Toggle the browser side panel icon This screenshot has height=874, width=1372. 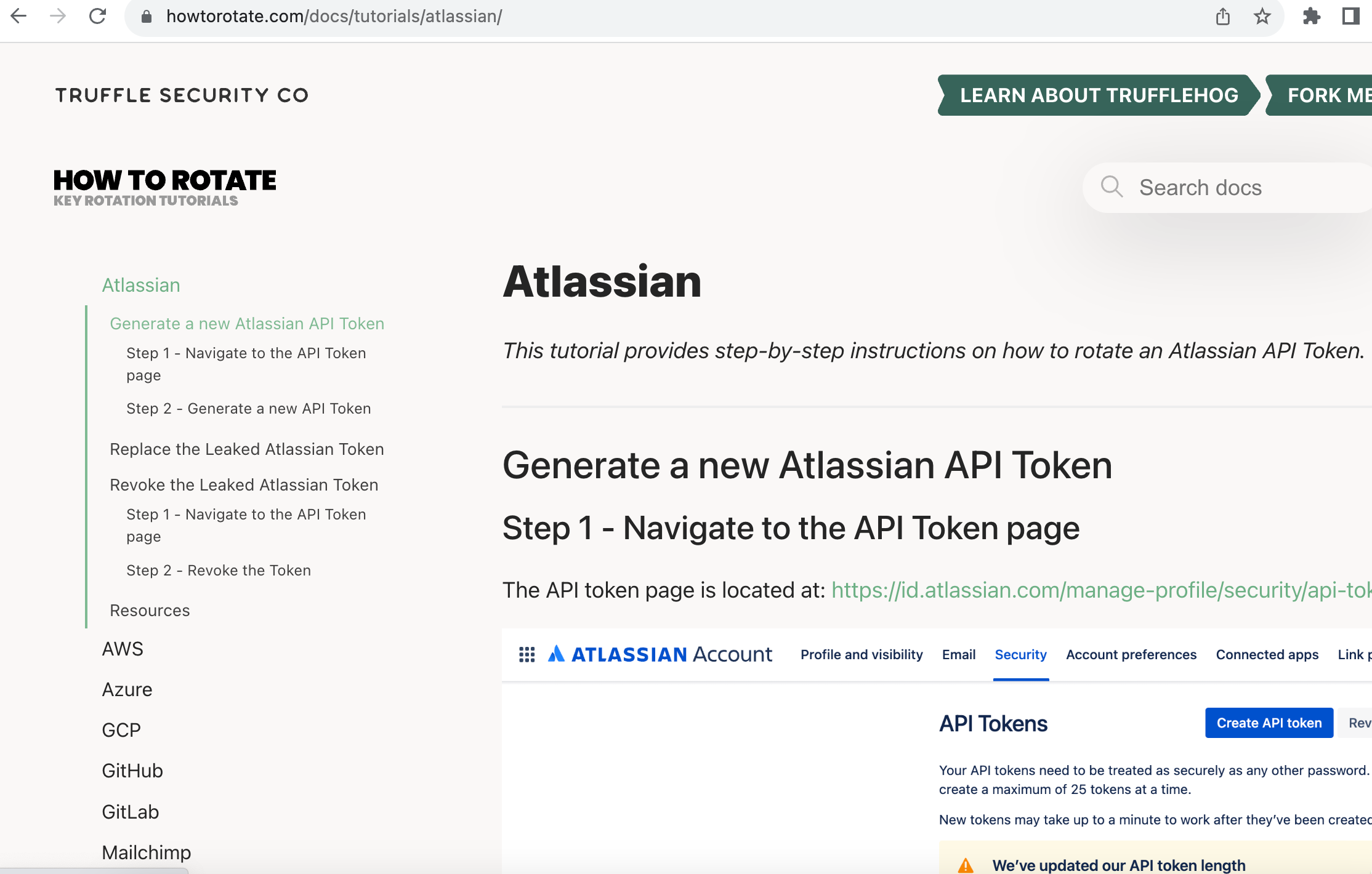pos(1350,17)
